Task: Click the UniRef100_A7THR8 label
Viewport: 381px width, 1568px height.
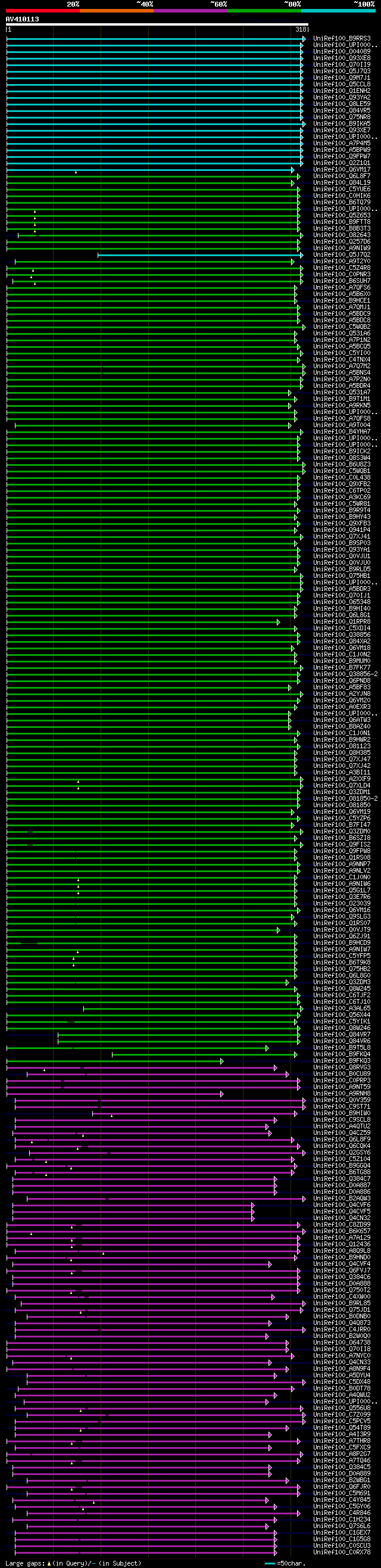Action: 342,1440
